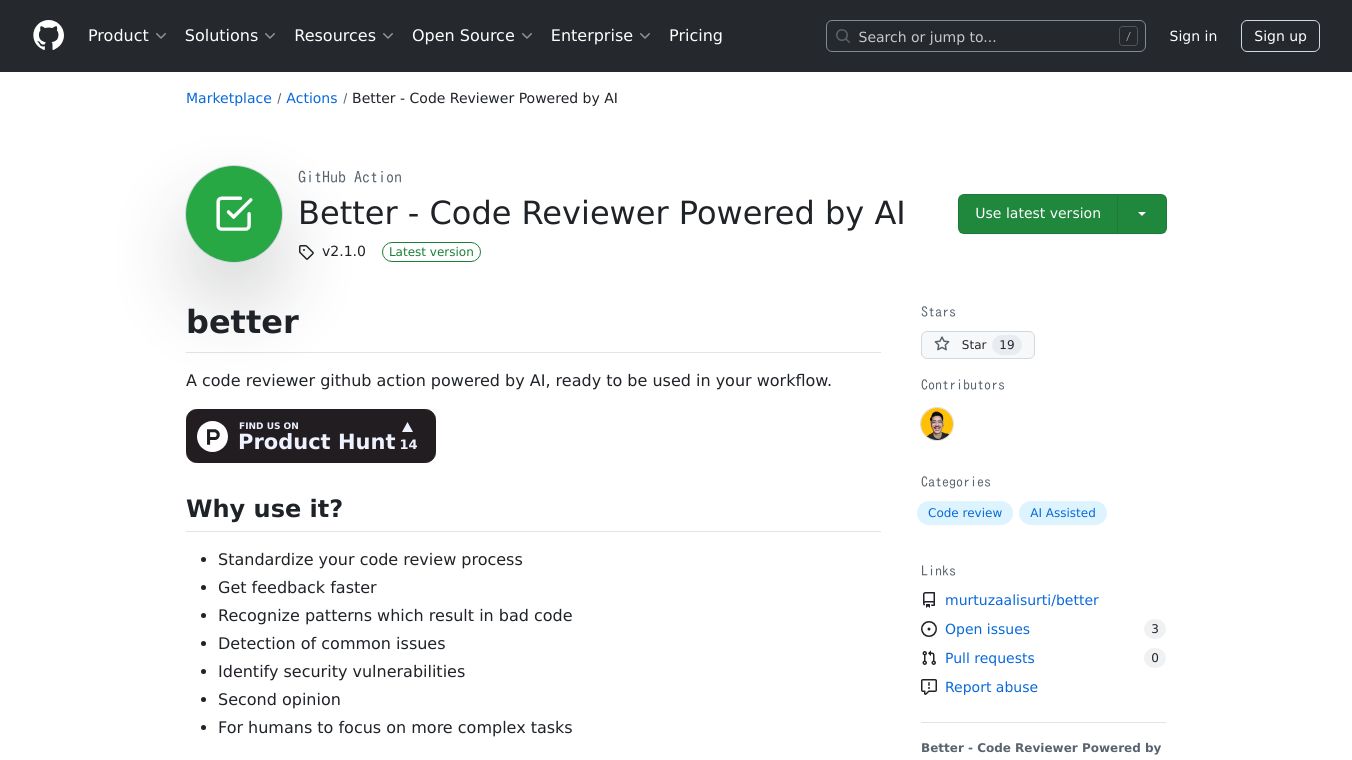This screenshot has height=760, width=1352.
Task: Expand the version selection dropdown arrow
Action: [x=1142, y=214]
